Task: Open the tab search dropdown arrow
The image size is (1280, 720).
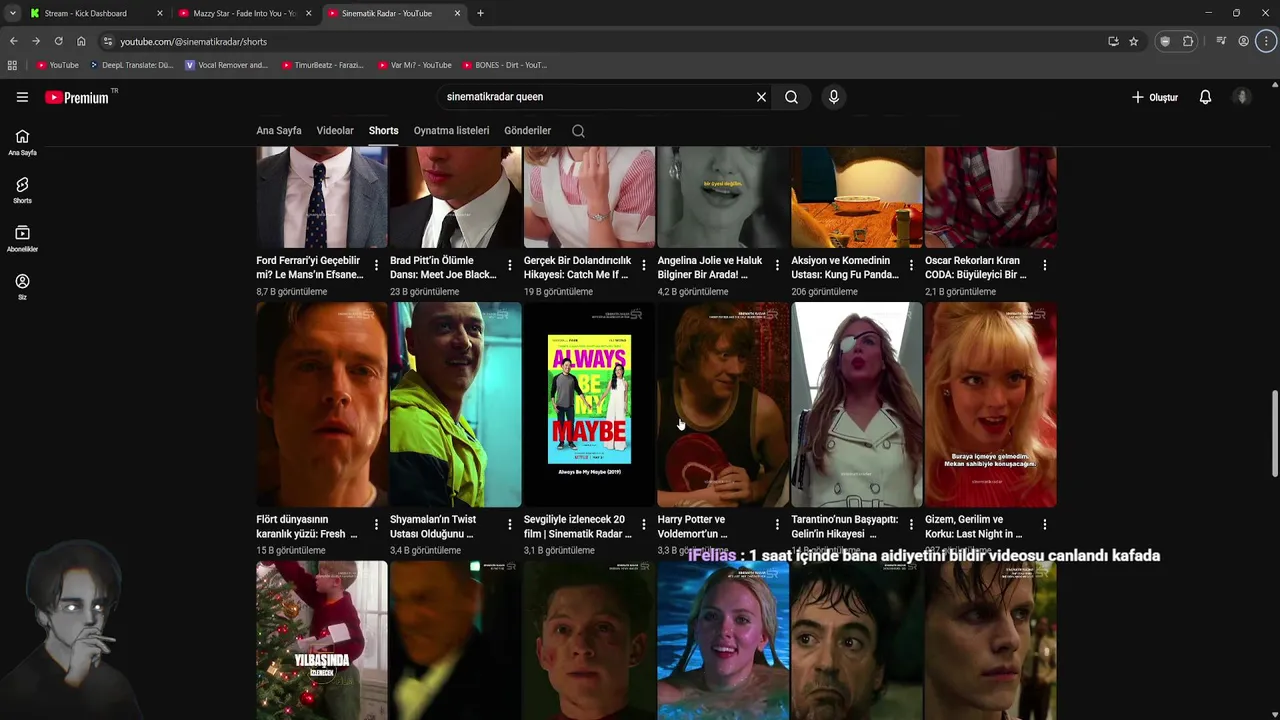Action: coord(12,13)
